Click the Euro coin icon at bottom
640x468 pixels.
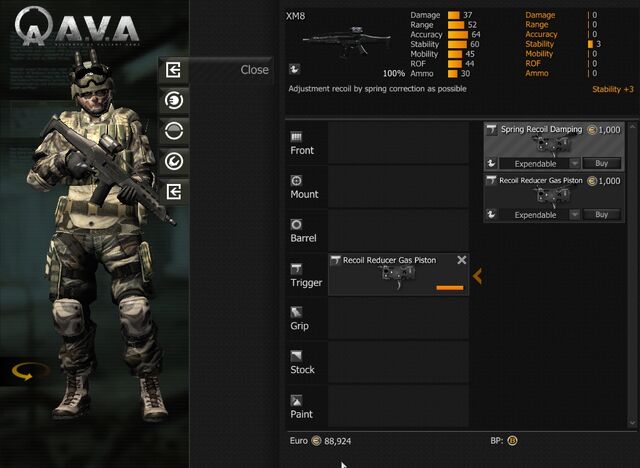click(316, 441)
